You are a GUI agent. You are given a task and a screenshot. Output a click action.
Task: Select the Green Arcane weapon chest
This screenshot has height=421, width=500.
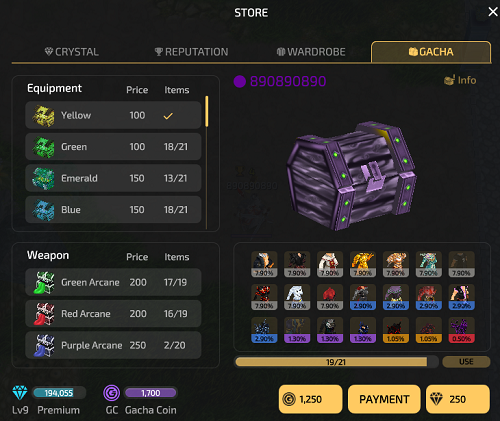pyautogui.click(x=113, y=282)
